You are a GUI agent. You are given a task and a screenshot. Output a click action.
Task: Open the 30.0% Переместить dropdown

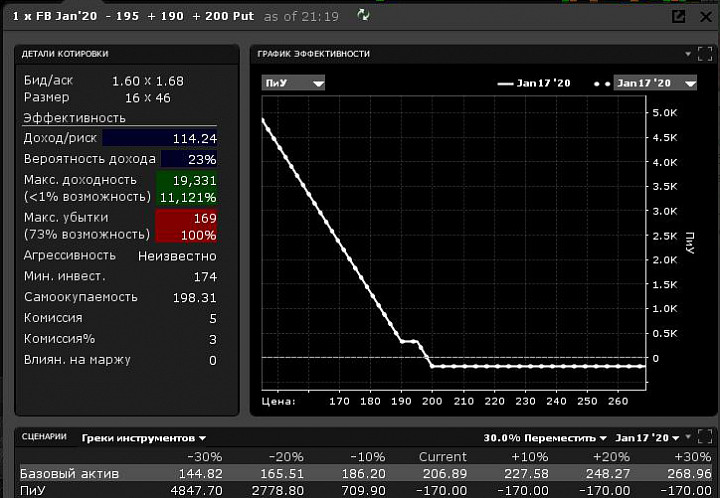coord(545,438)
